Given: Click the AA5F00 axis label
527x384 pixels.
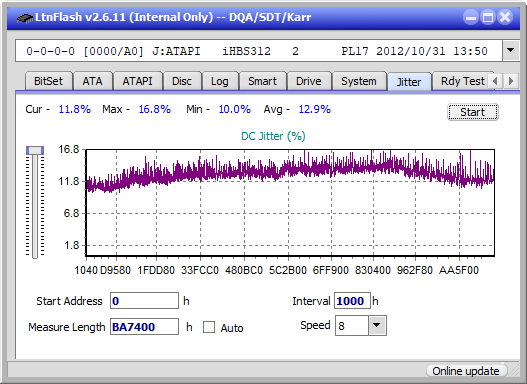Looking at the screenshot, I should point(459,270).
